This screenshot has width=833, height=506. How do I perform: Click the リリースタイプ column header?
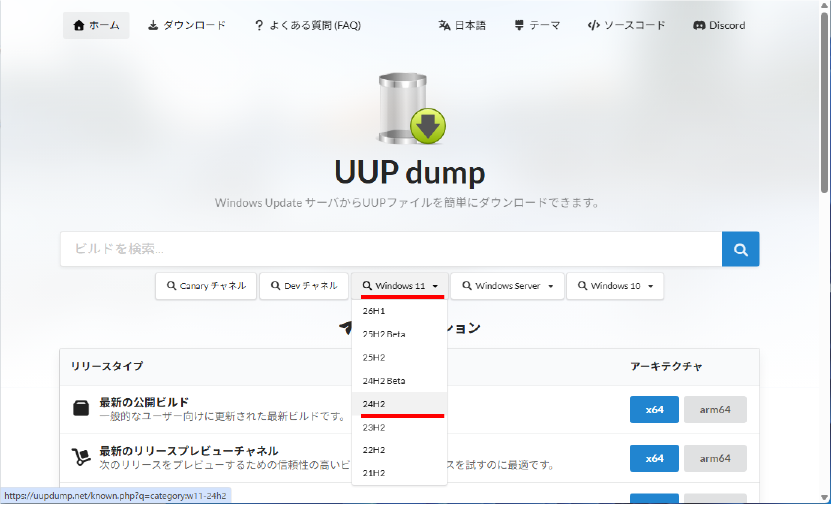107,366
